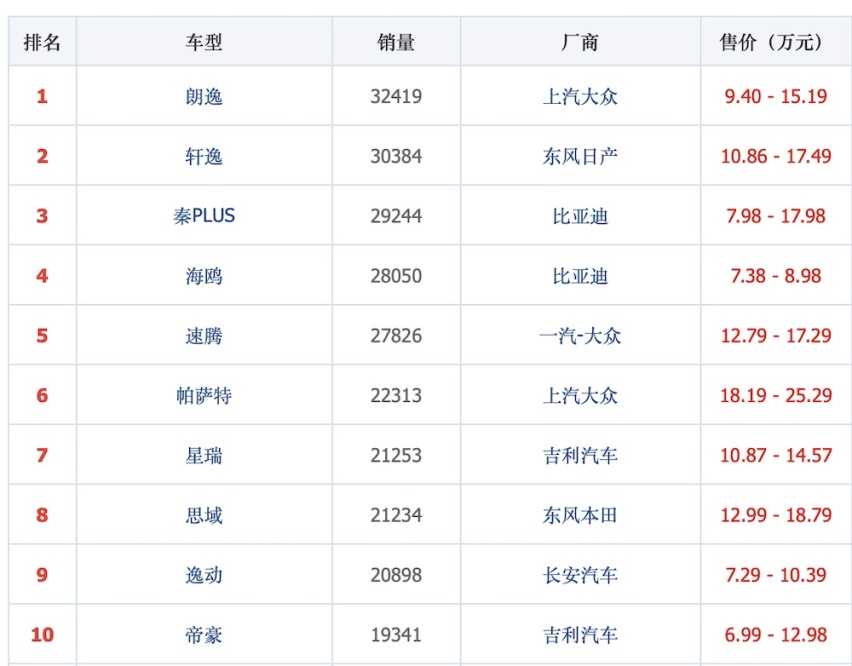The image size is (852, 666).
Task: Open the 星瑞 car model link
Action: pyautogui.click(x=204, y=455)
